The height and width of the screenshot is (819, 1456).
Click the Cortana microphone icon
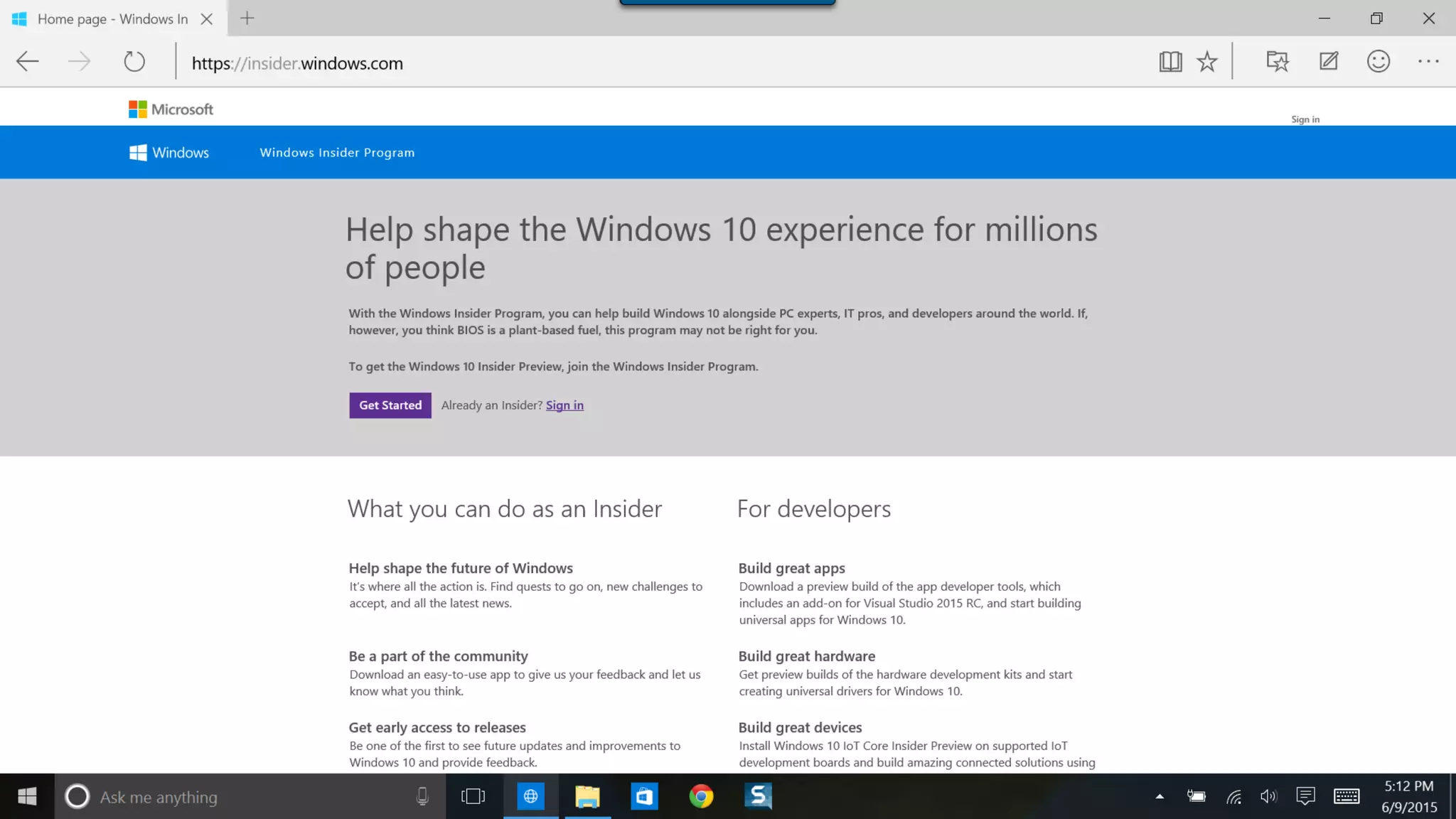[422, 797]
